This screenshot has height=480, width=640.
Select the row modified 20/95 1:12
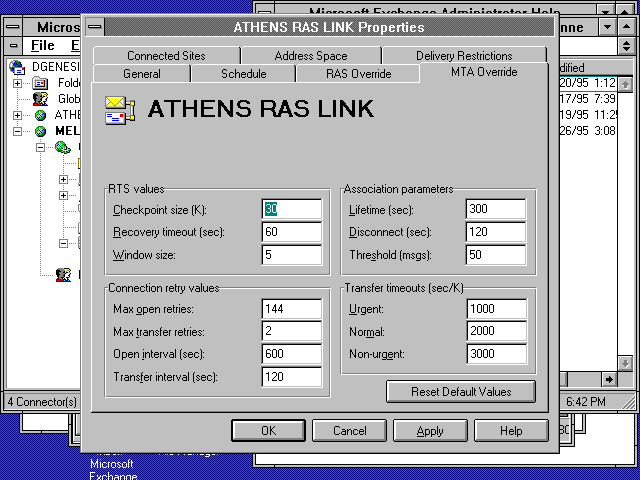587,83
